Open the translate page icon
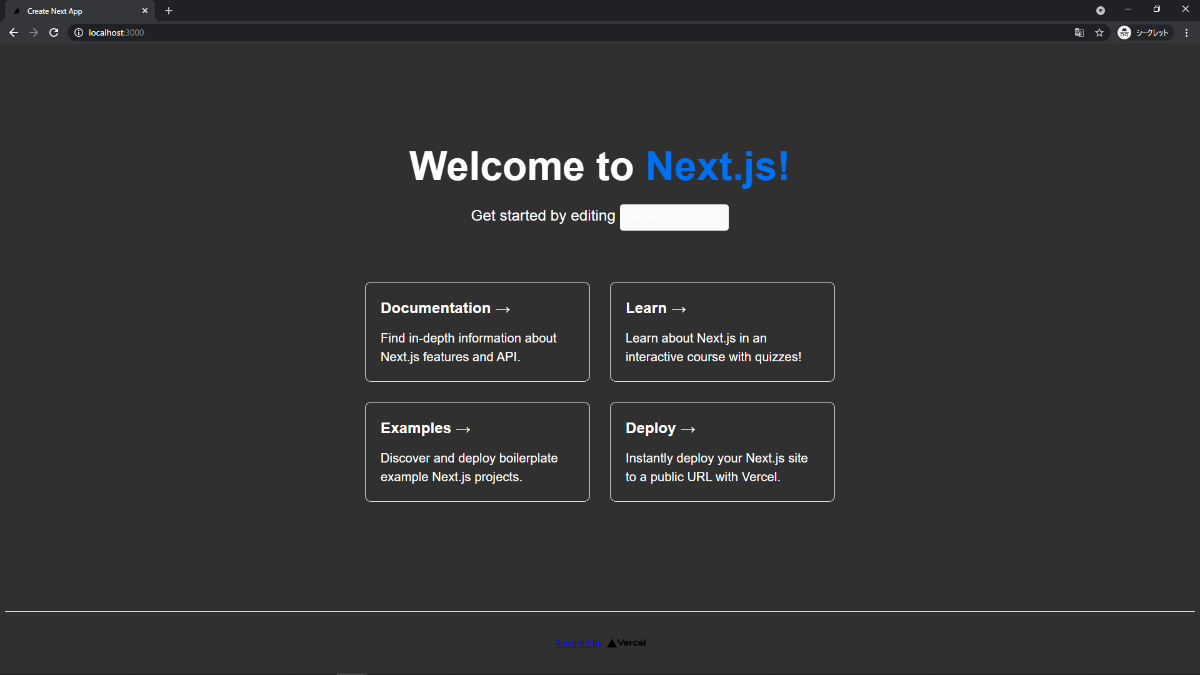Screen dimensions: 1200x675 pyautogui.click(x=1079, y=33)
